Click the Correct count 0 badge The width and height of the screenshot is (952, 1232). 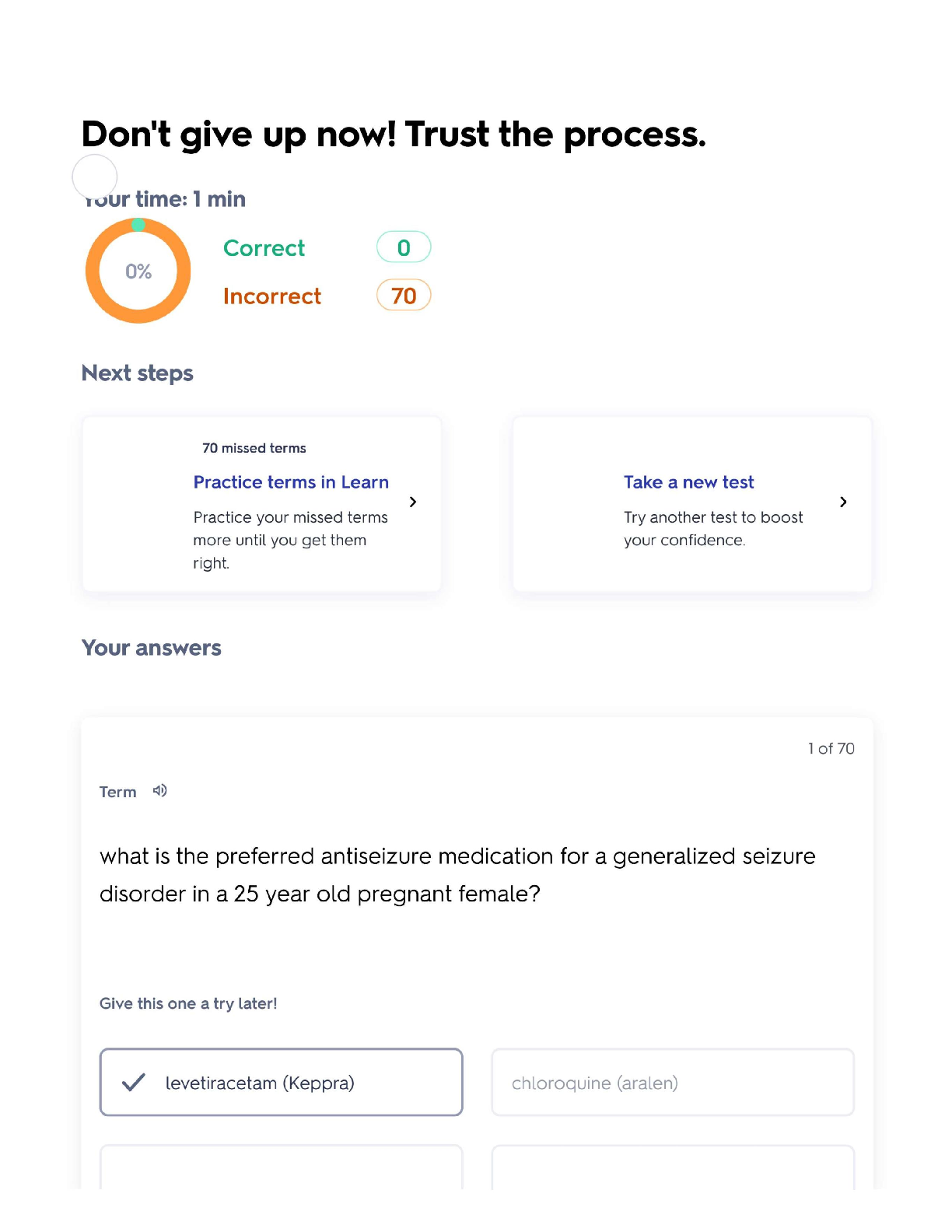click(x=403, y=247)
